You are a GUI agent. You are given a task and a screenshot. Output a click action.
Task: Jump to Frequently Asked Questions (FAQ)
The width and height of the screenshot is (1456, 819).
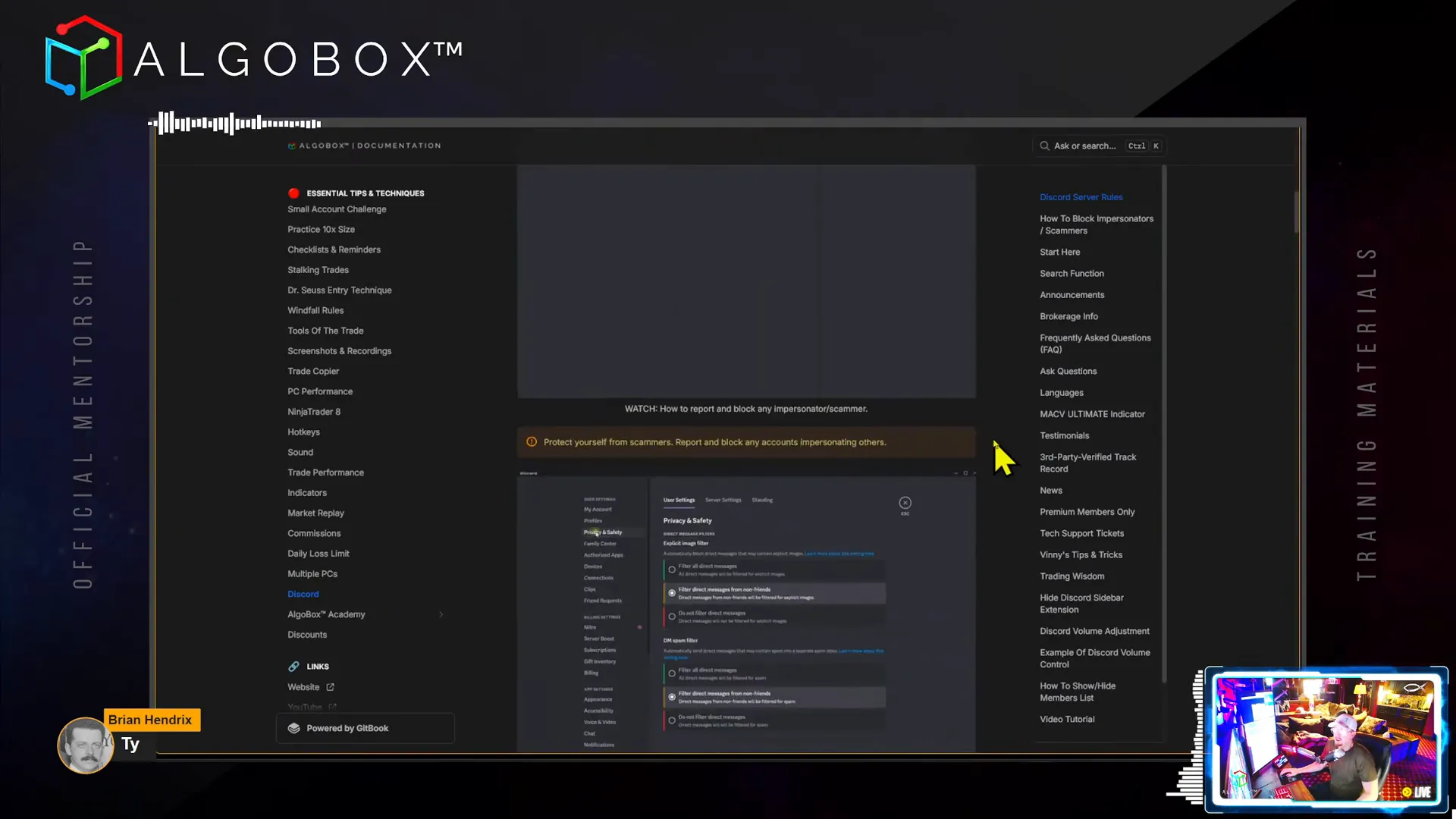point(1095,344)
